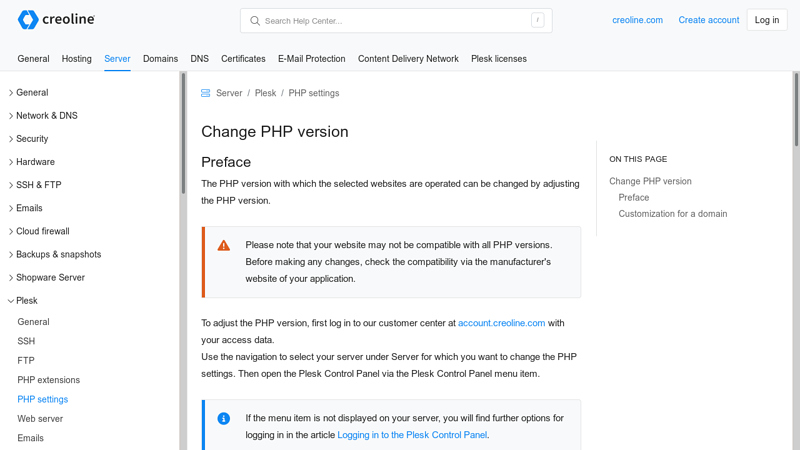Click the server breadcrumb icon
The height and width of the screenshot is (450, 800).
tap(206, 93)
